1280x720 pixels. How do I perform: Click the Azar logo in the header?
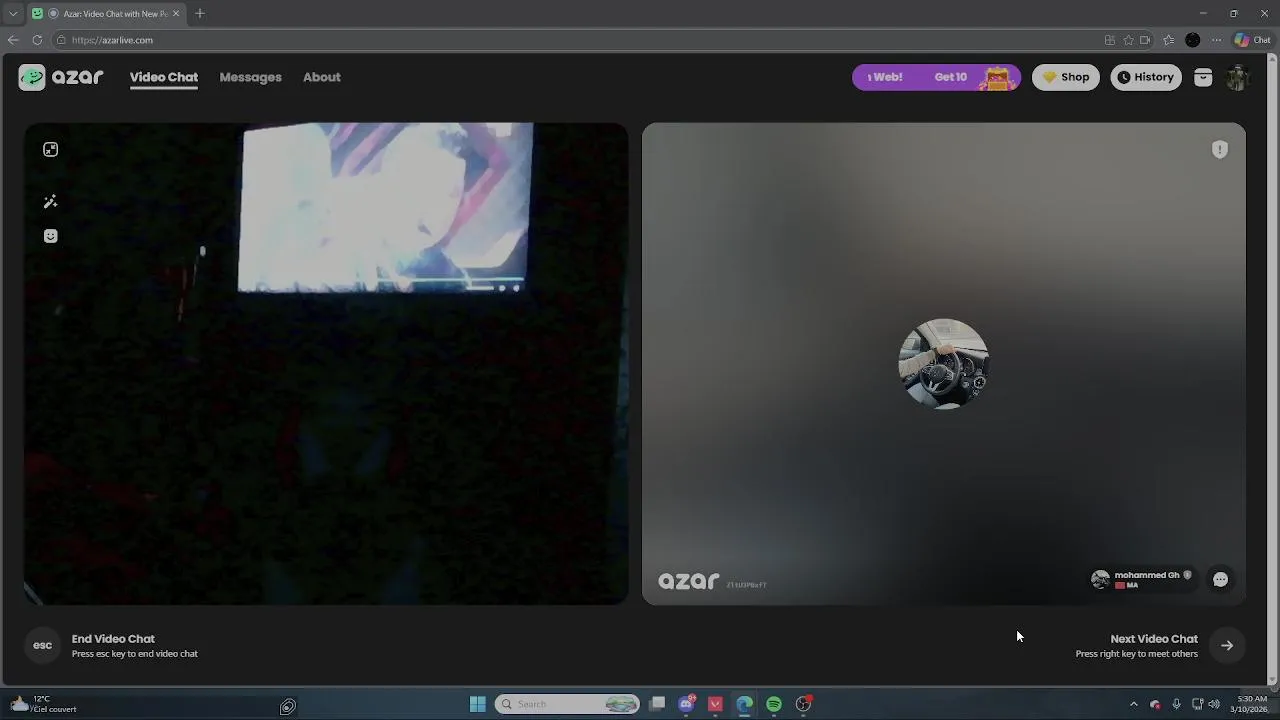pyautogui.click(x=61, y=77)
